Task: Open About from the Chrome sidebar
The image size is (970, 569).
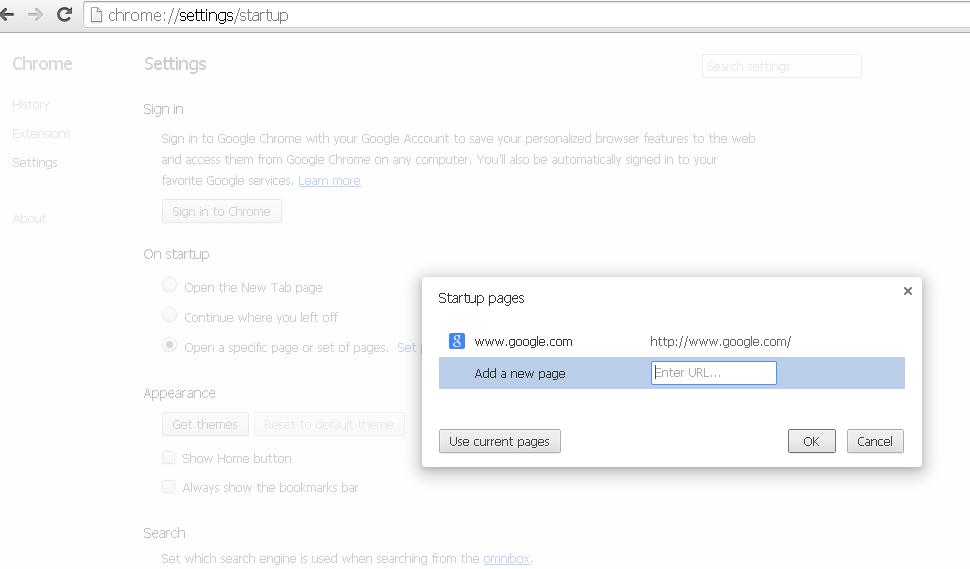Action: (29, 218)
